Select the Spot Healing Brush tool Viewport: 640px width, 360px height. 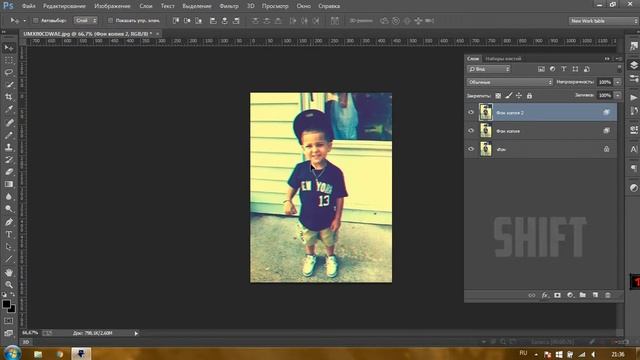pyautogui.click(x=9, y=122)
